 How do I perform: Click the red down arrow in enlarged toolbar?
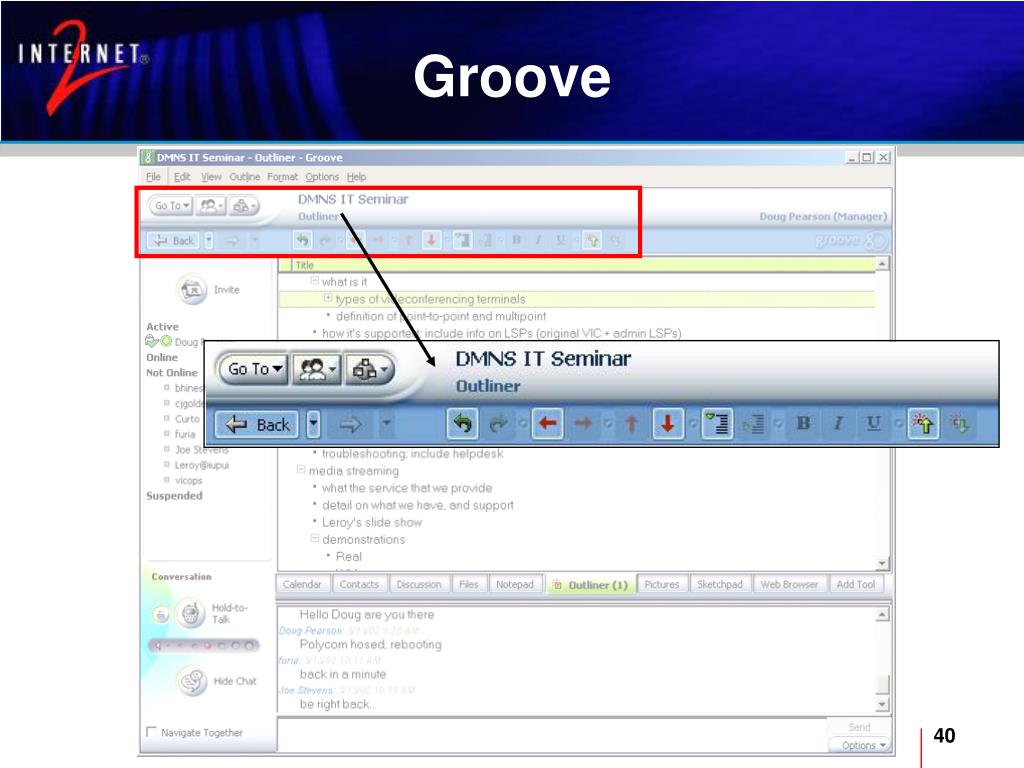coord(667,424)
